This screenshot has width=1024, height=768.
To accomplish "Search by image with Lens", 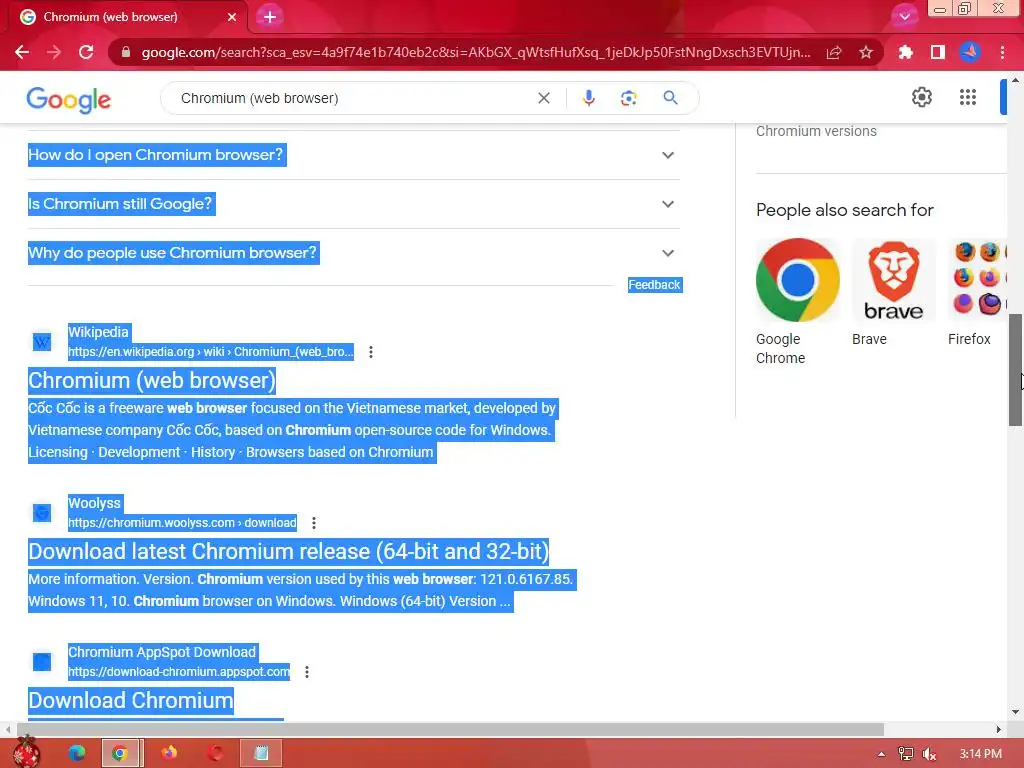I will tap(628, 98).
